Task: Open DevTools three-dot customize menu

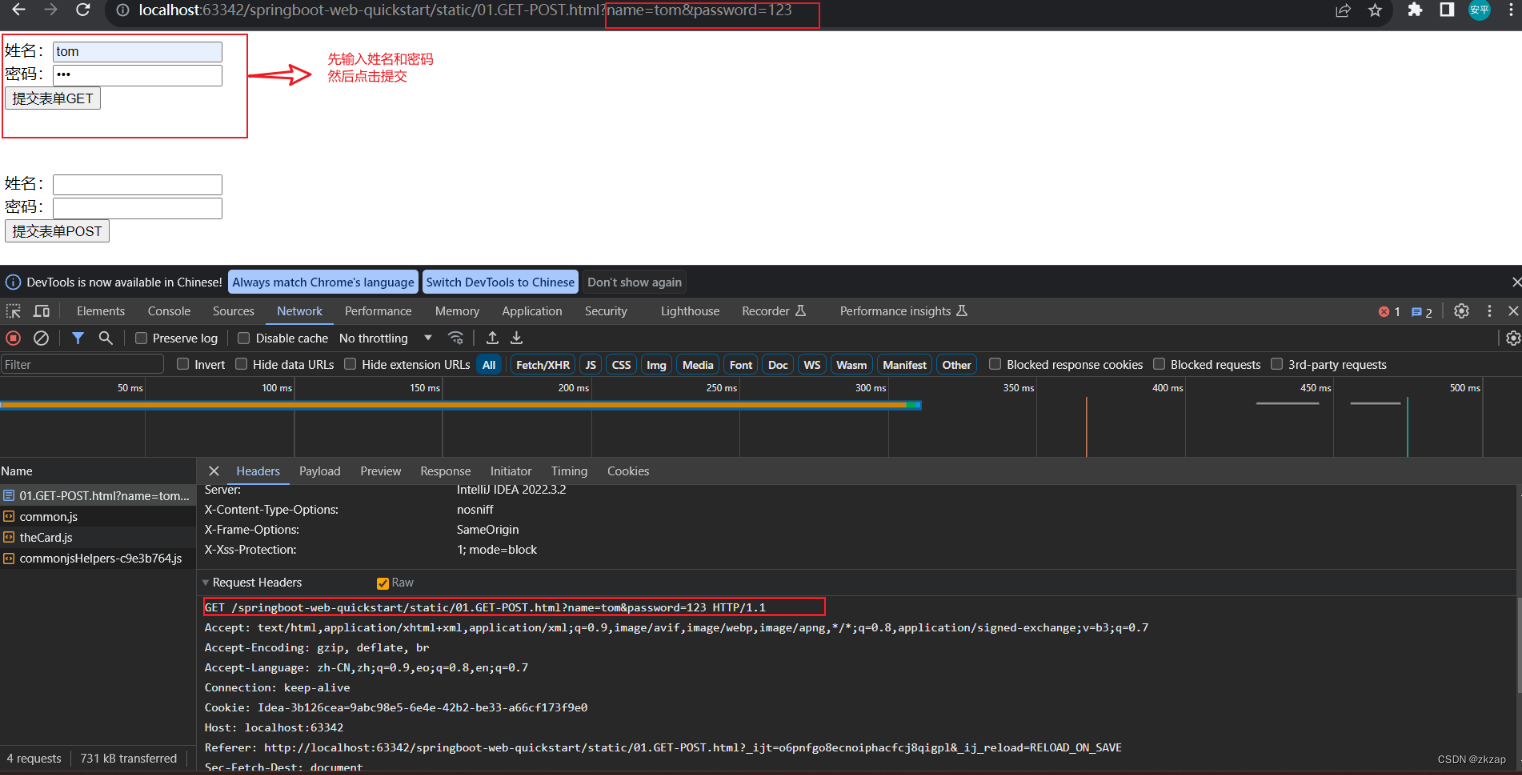Action: pos(1489,311)
